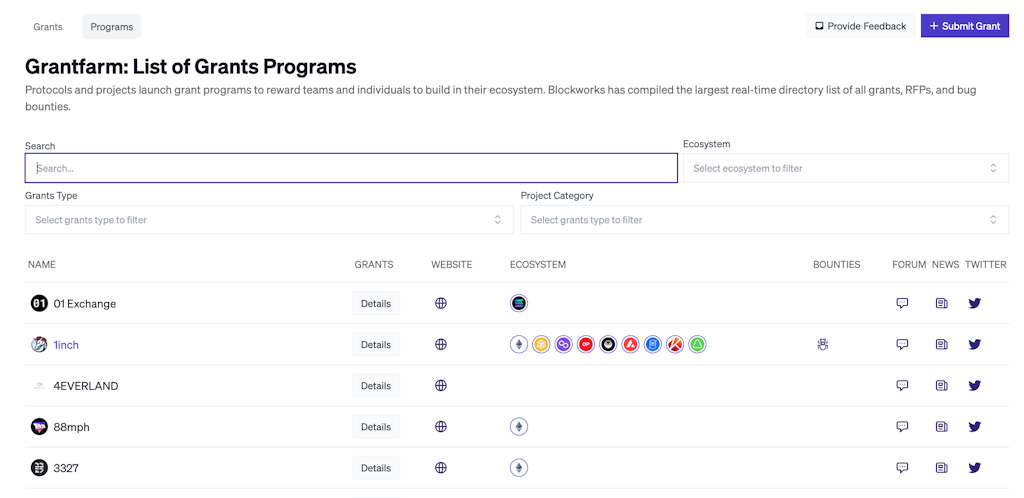The image size is (1024, 498).
Task: Open the 1inch program name link
Action: point(66,345)
